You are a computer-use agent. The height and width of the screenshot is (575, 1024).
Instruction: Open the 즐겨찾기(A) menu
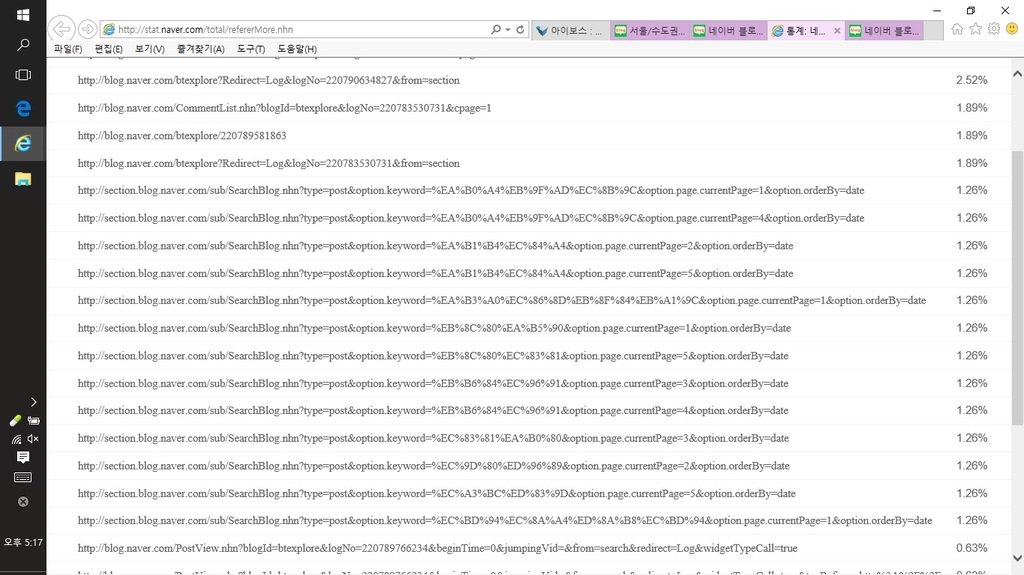point(200,49)
